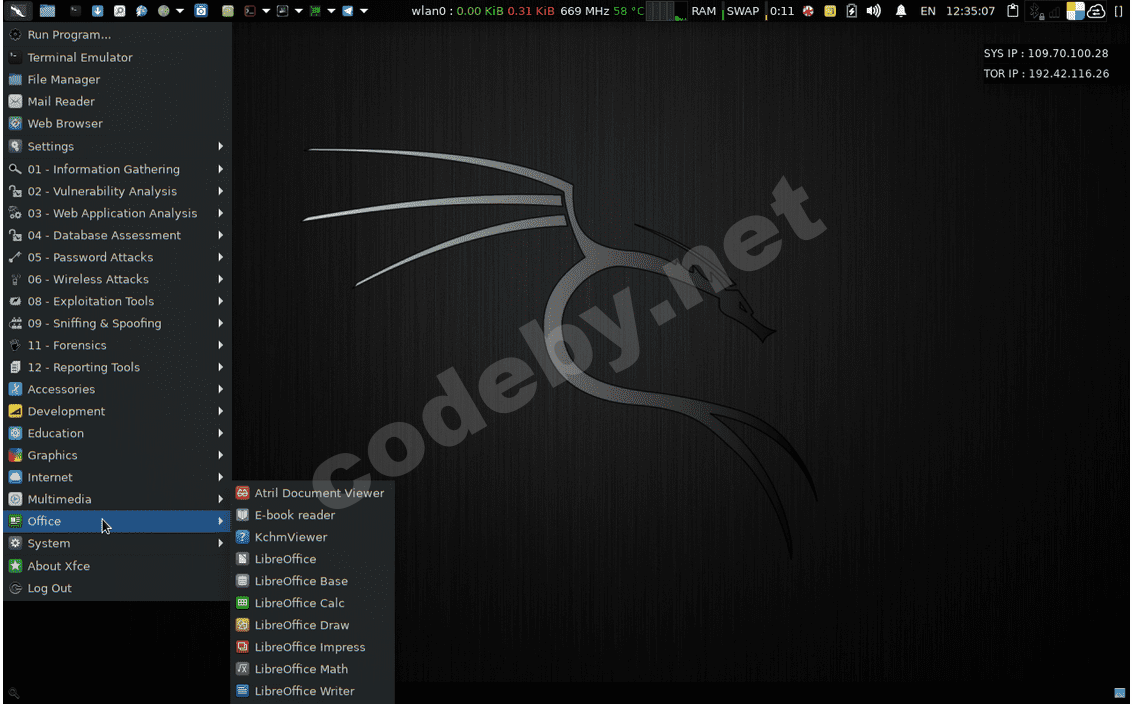Click the small black terminal launcher near menu button

pyautogui.click(x=75, y=11)
